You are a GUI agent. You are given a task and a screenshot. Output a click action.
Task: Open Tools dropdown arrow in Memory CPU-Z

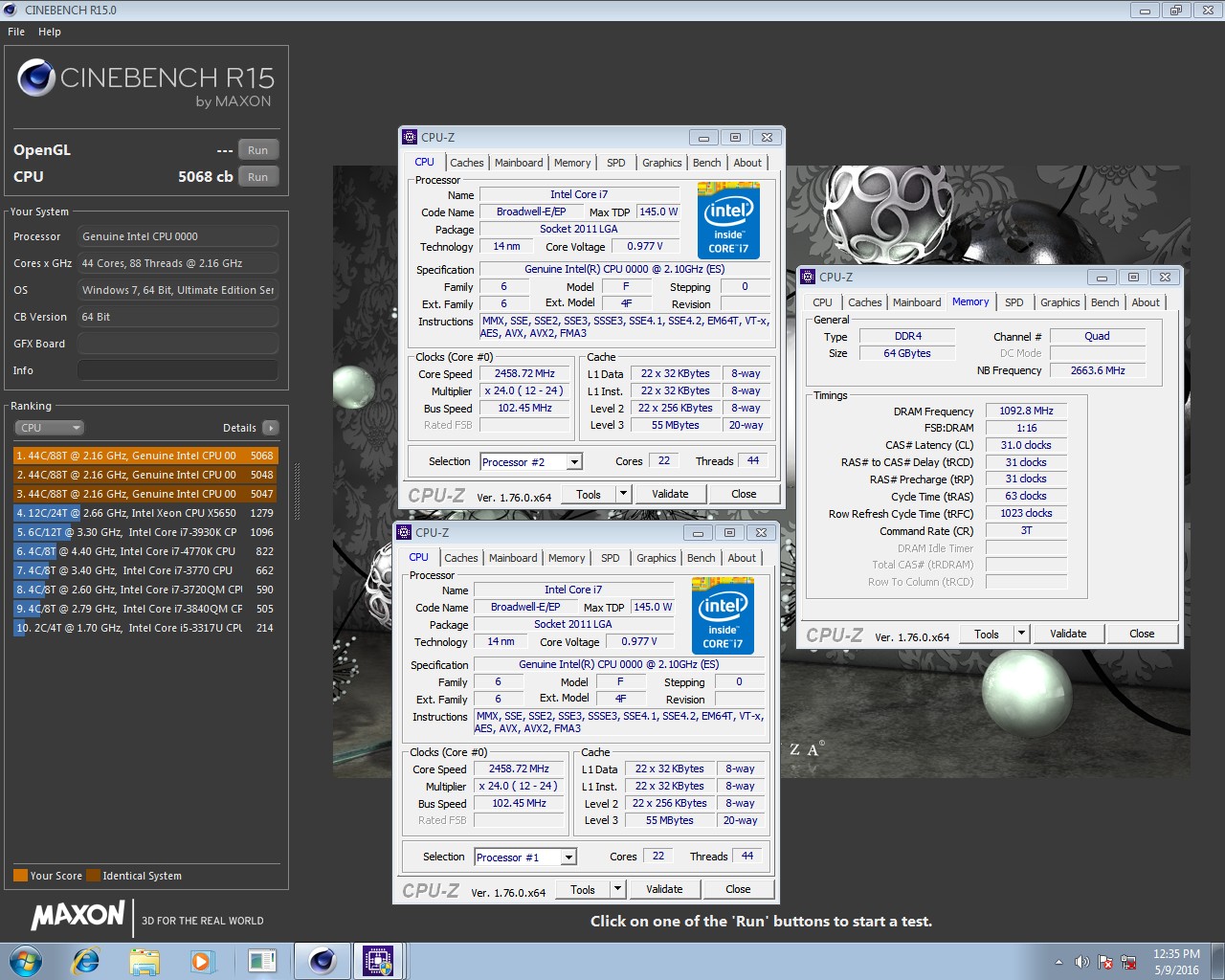(x=1021, y=634)
